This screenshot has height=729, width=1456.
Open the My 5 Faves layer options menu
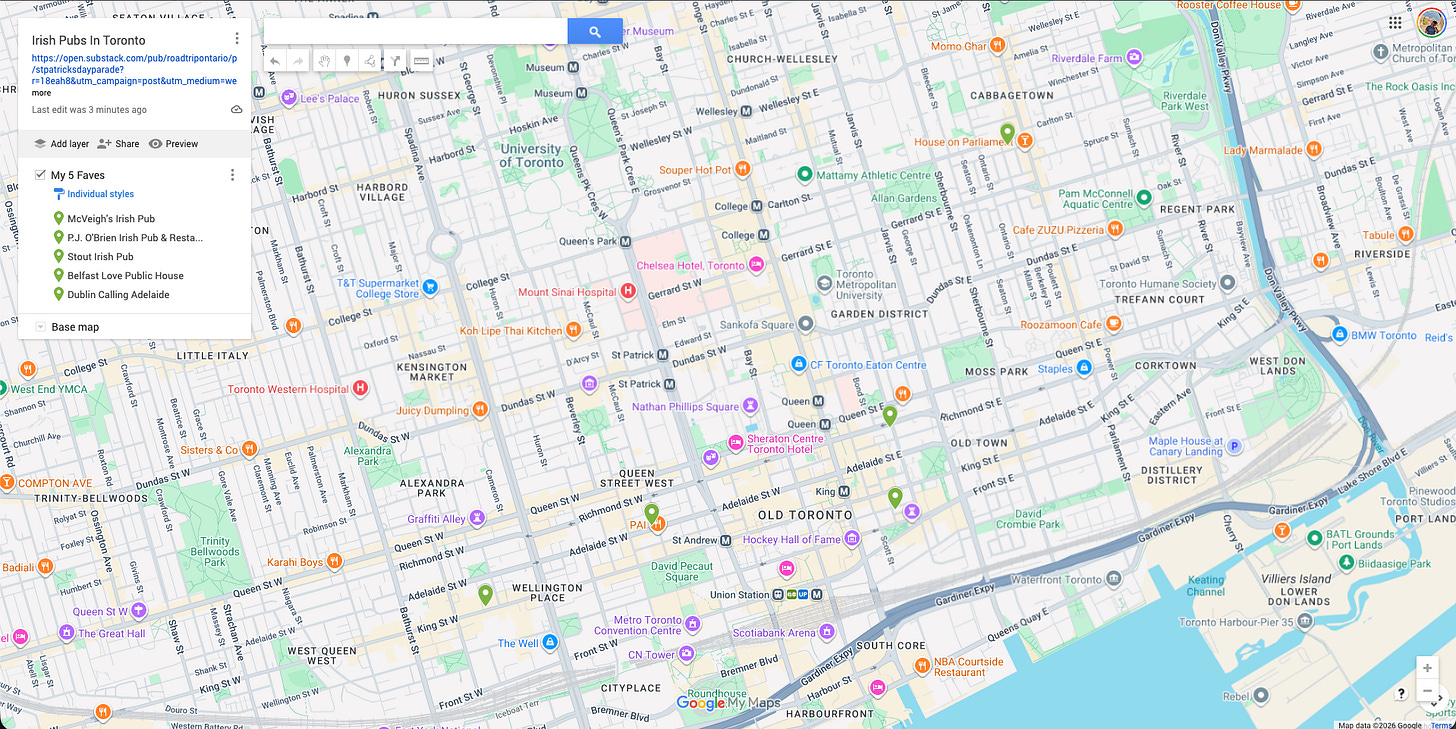(233, 175)
